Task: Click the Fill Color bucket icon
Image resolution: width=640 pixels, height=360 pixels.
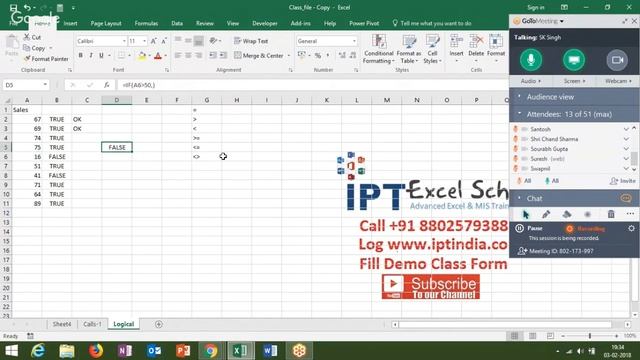Action: click(142, 56)
